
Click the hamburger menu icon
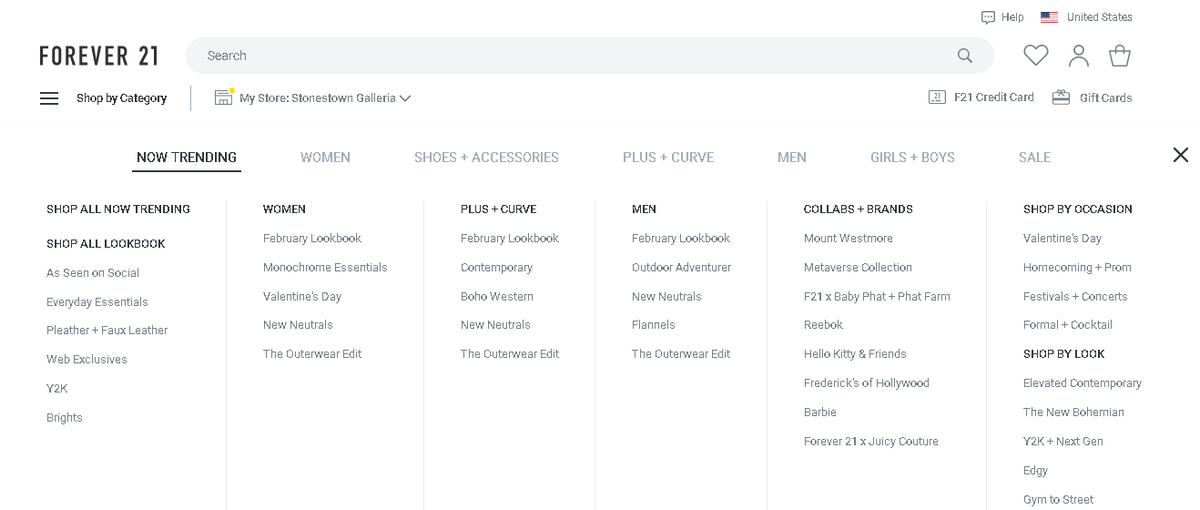point(49,98)
